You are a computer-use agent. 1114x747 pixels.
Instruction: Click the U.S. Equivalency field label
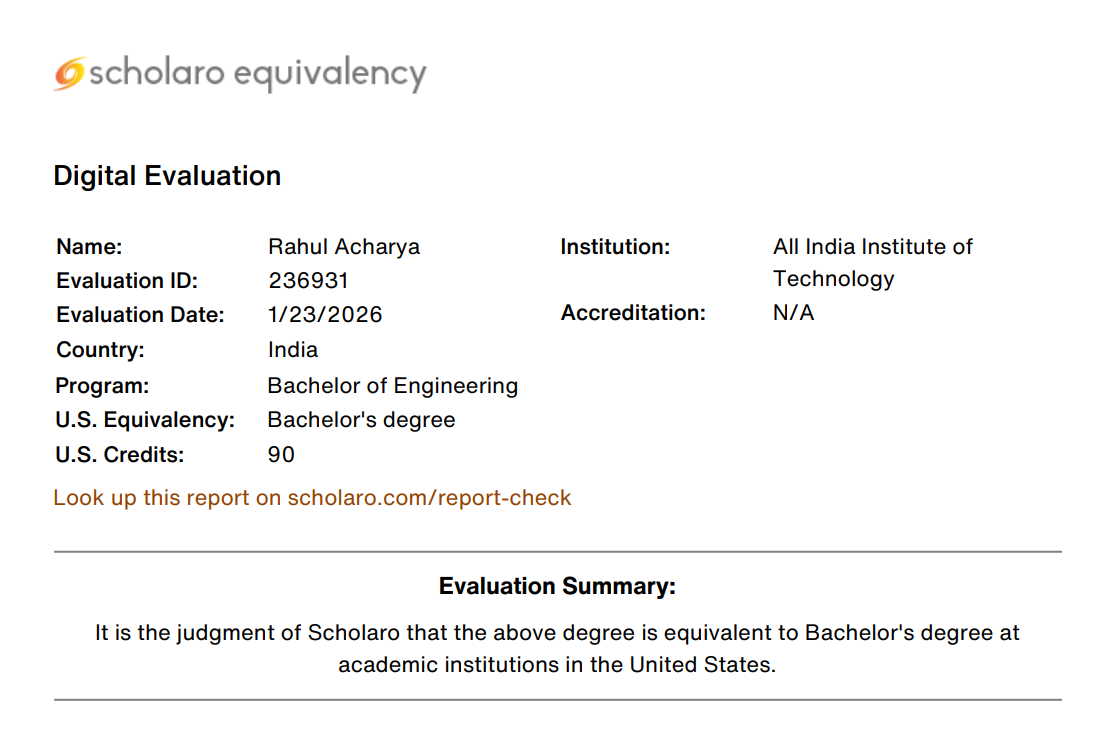click(145, 420)
